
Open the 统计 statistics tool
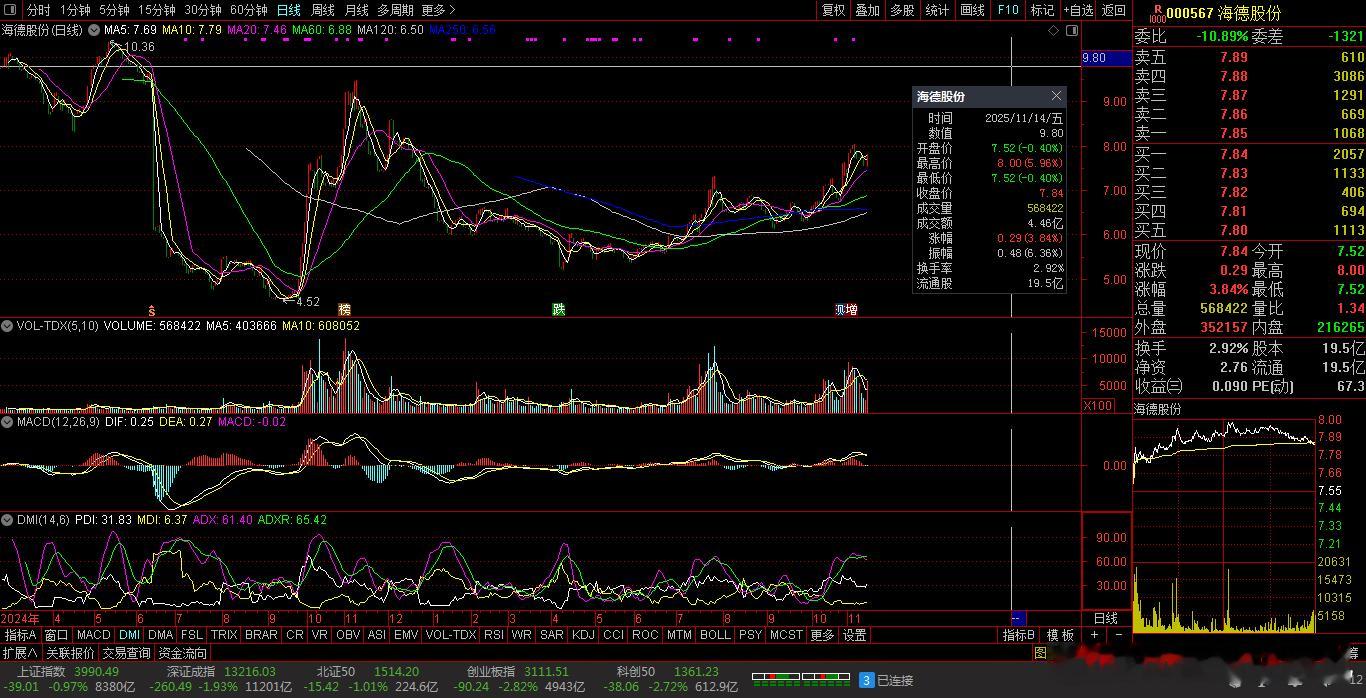click(x=937, y=10)
